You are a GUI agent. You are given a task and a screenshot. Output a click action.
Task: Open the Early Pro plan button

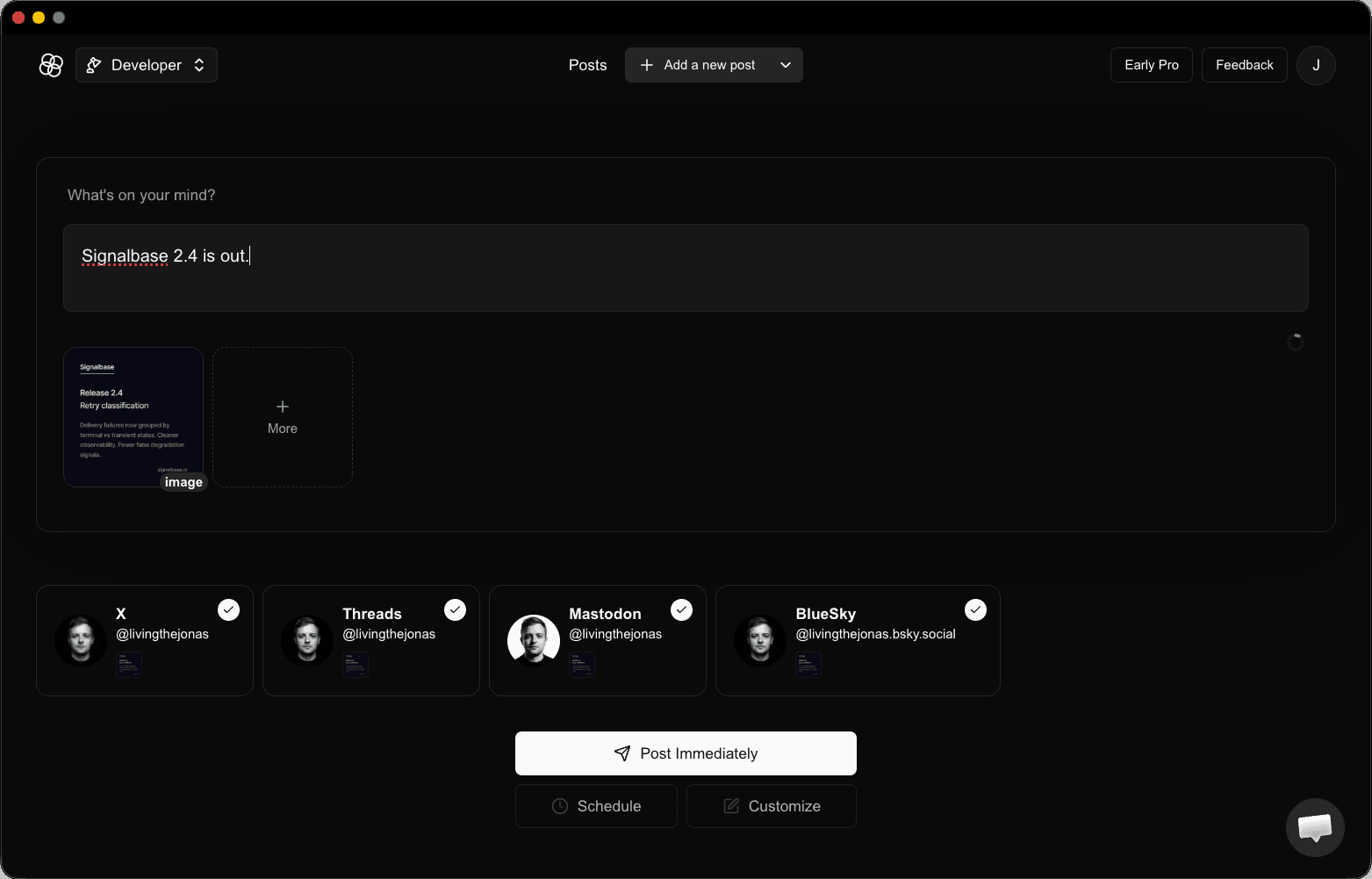[x=1151, y=65]
